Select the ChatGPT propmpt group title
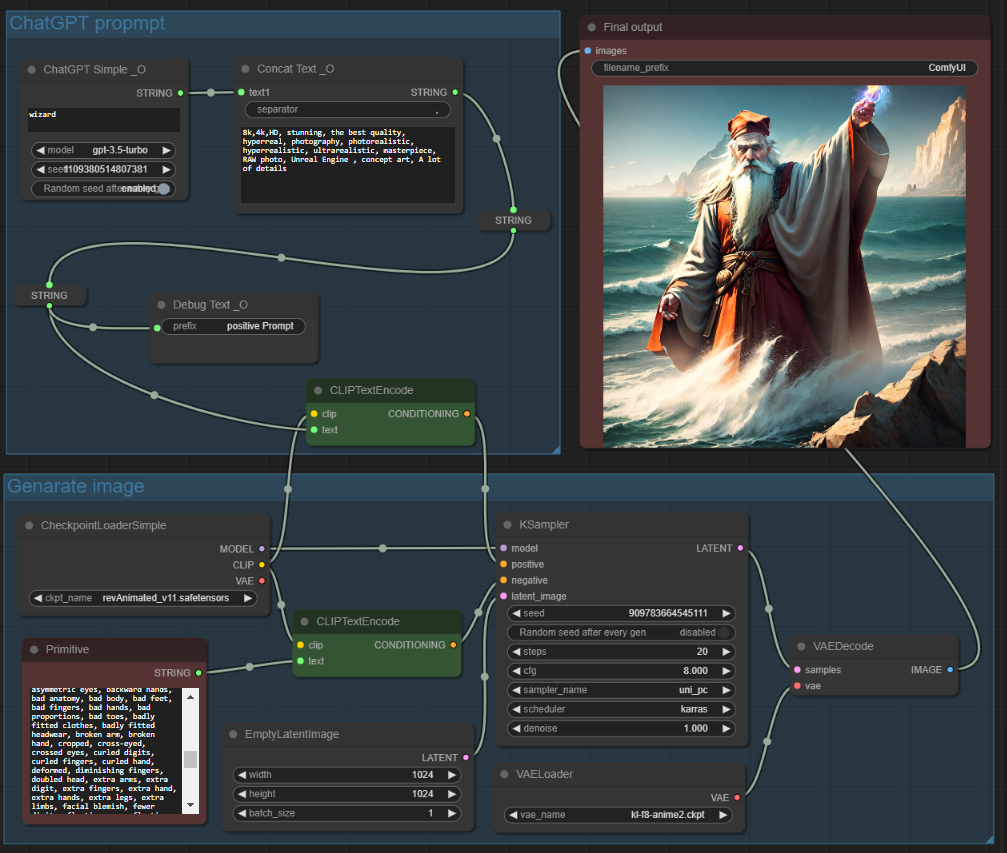The image size is (1007, 853). point(87,23)
